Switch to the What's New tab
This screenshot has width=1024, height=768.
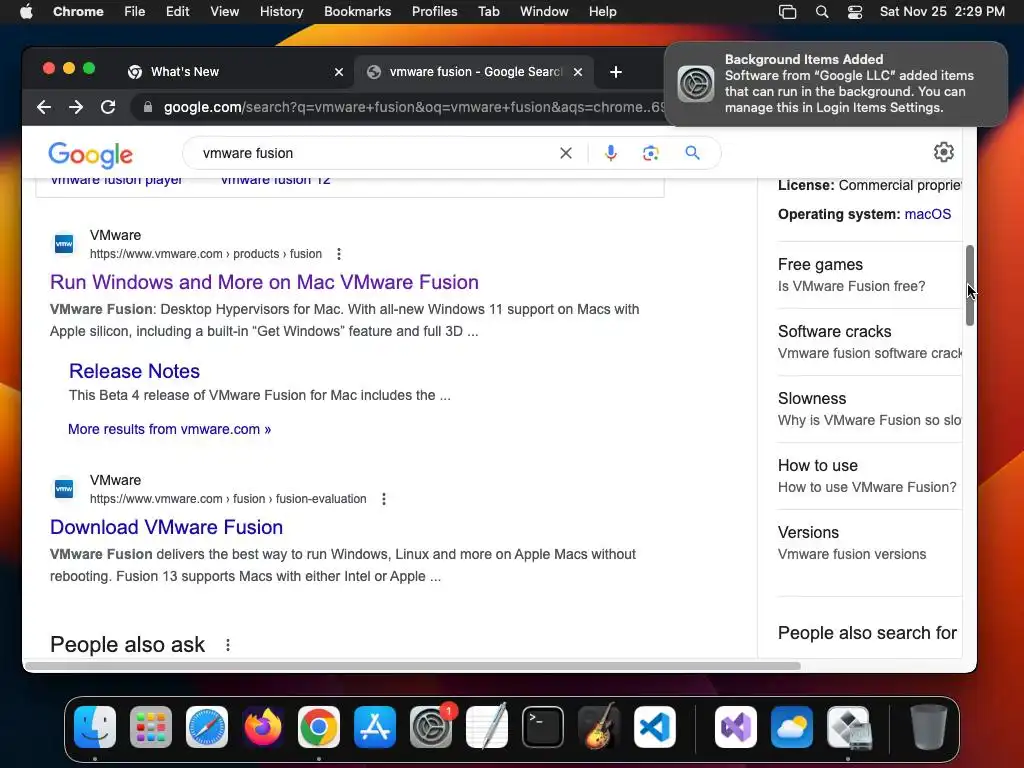click(235, 72)
